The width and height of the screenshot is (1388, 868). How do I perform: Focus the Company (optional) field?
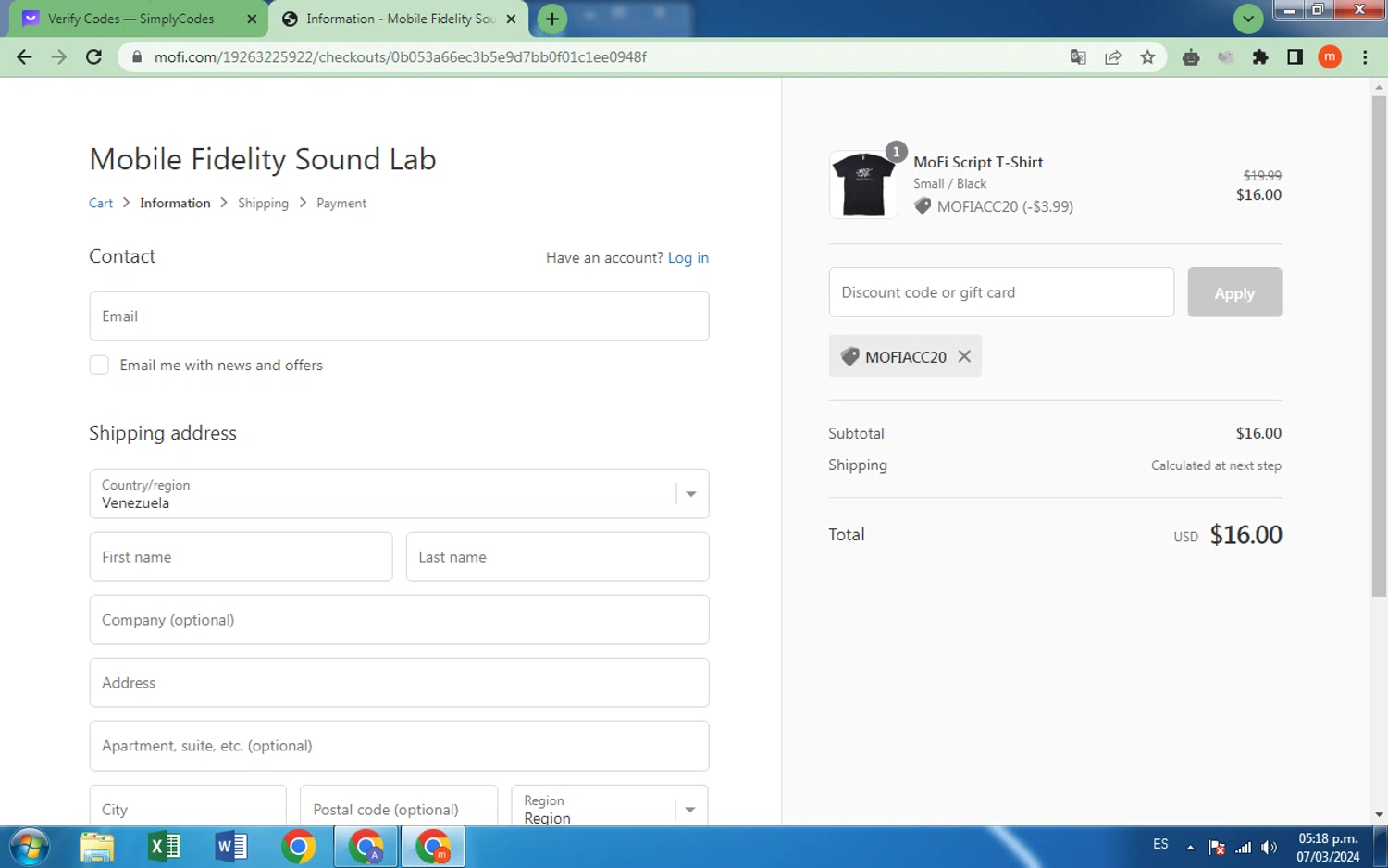pos(400,620)
